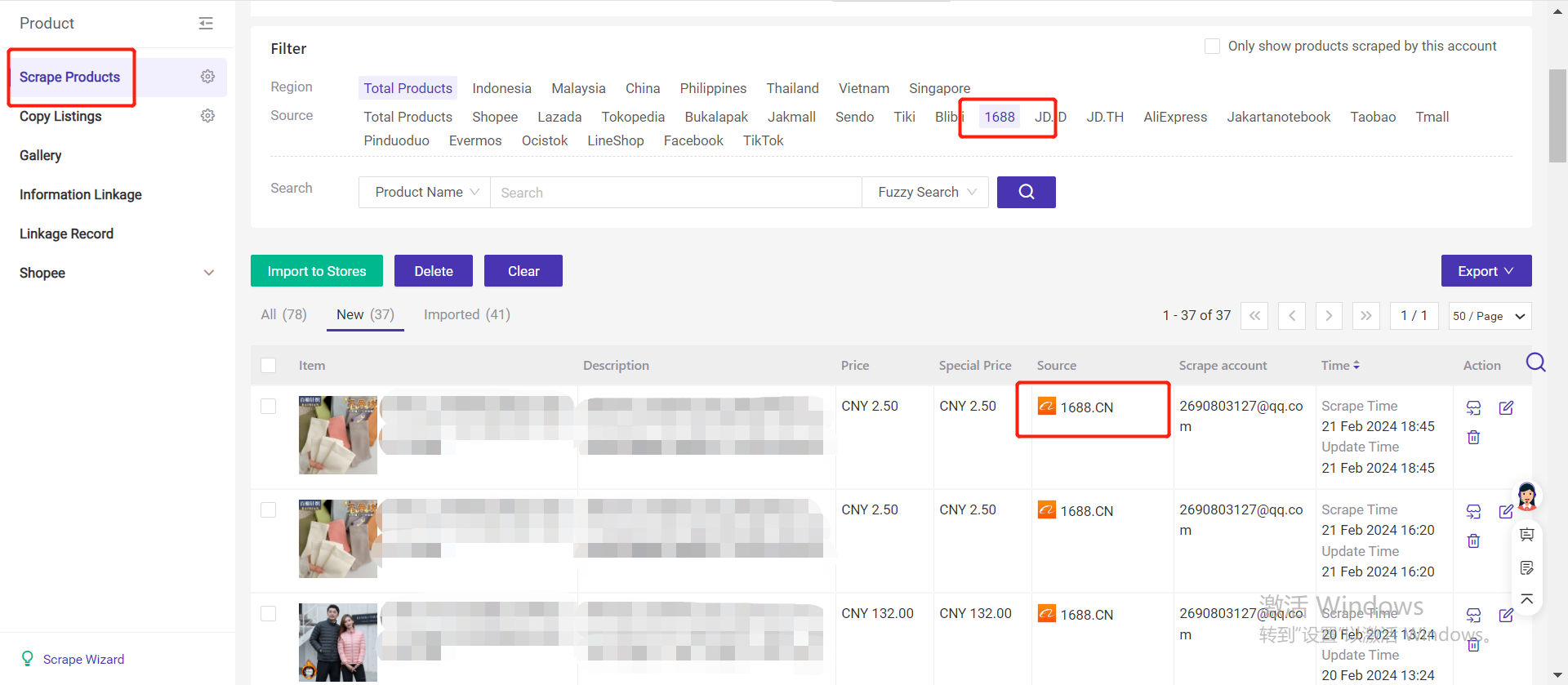The image size is (1568, 685).
Task: Click import icon for 18:45 row
Action: (x=1473, y=407)
